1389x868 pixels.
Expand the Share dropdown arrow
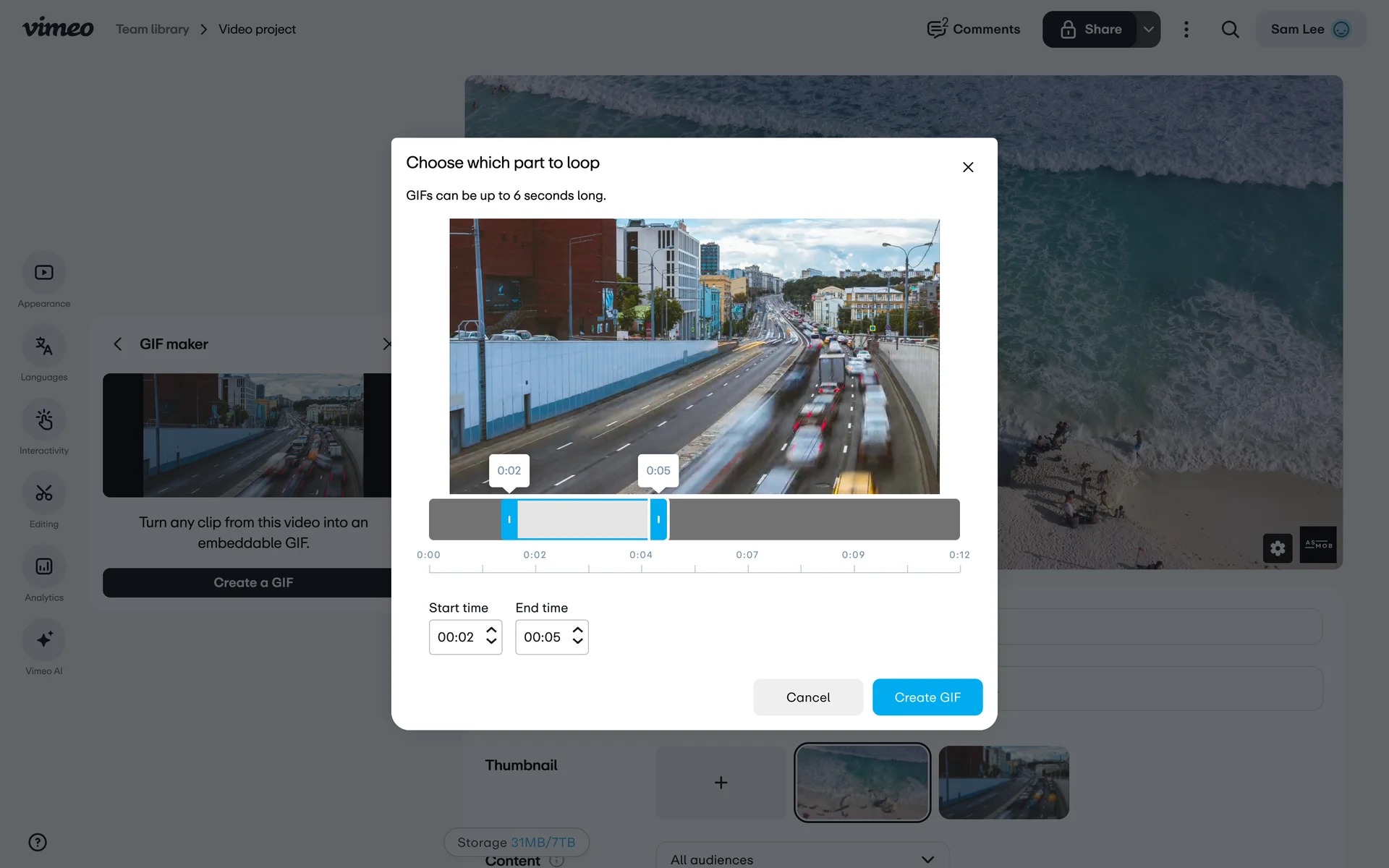(x=1148, y=29)
